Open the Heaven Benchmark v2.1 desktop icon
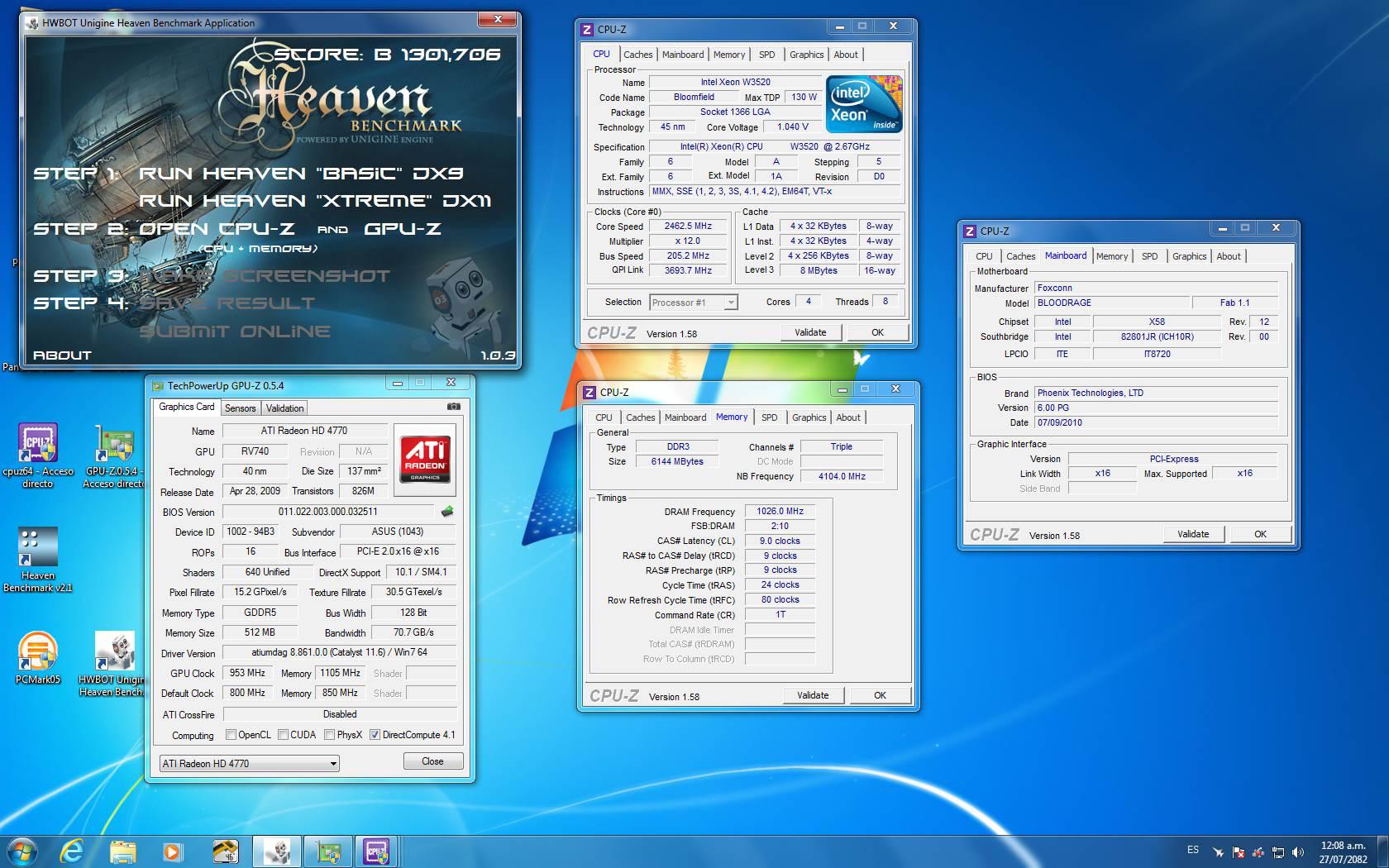The height and width of the screenshot is (868, 1389). 38,560
